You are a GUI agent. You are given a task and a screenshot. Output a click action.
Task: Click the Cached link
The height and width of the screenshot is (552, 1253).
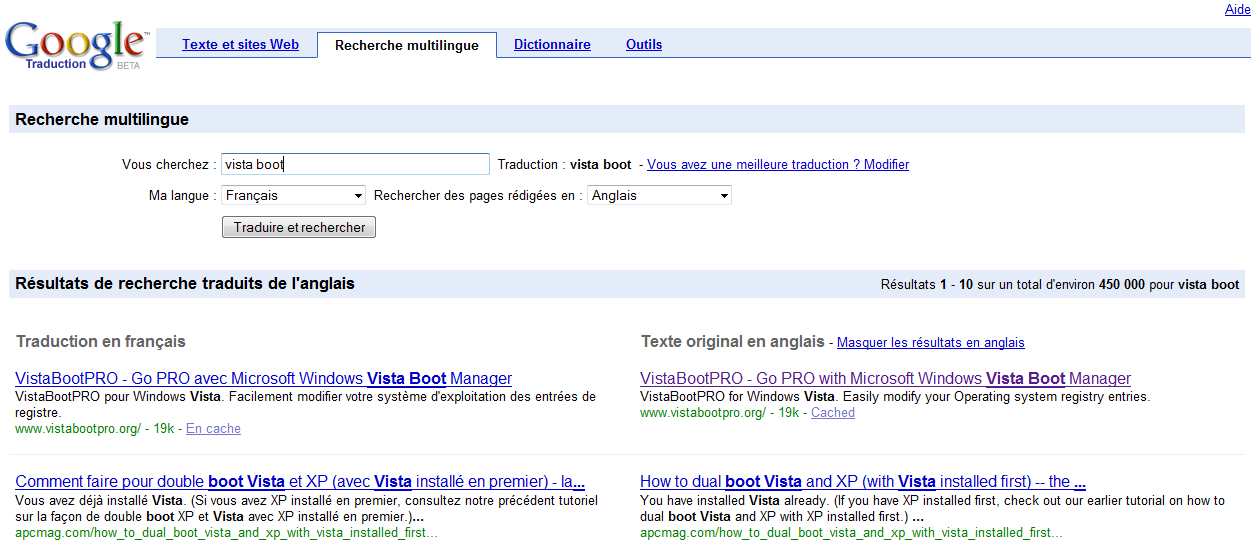point(833,413)
